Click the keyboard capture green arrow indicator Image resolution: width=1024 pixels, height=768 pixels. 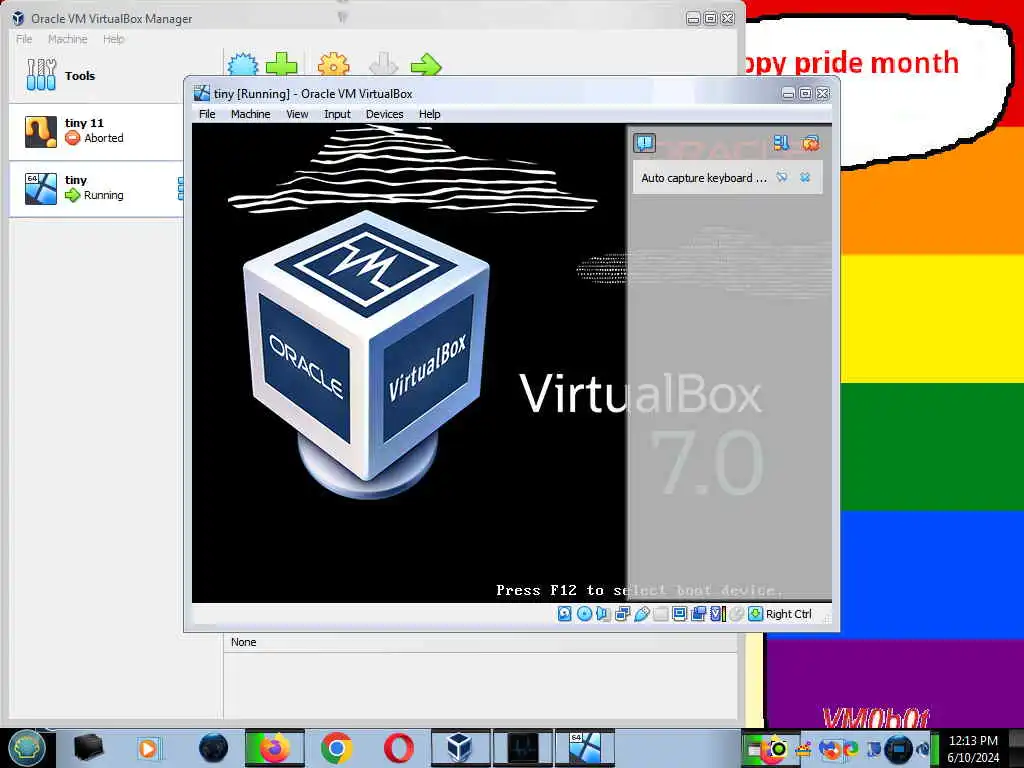(756, 614)
